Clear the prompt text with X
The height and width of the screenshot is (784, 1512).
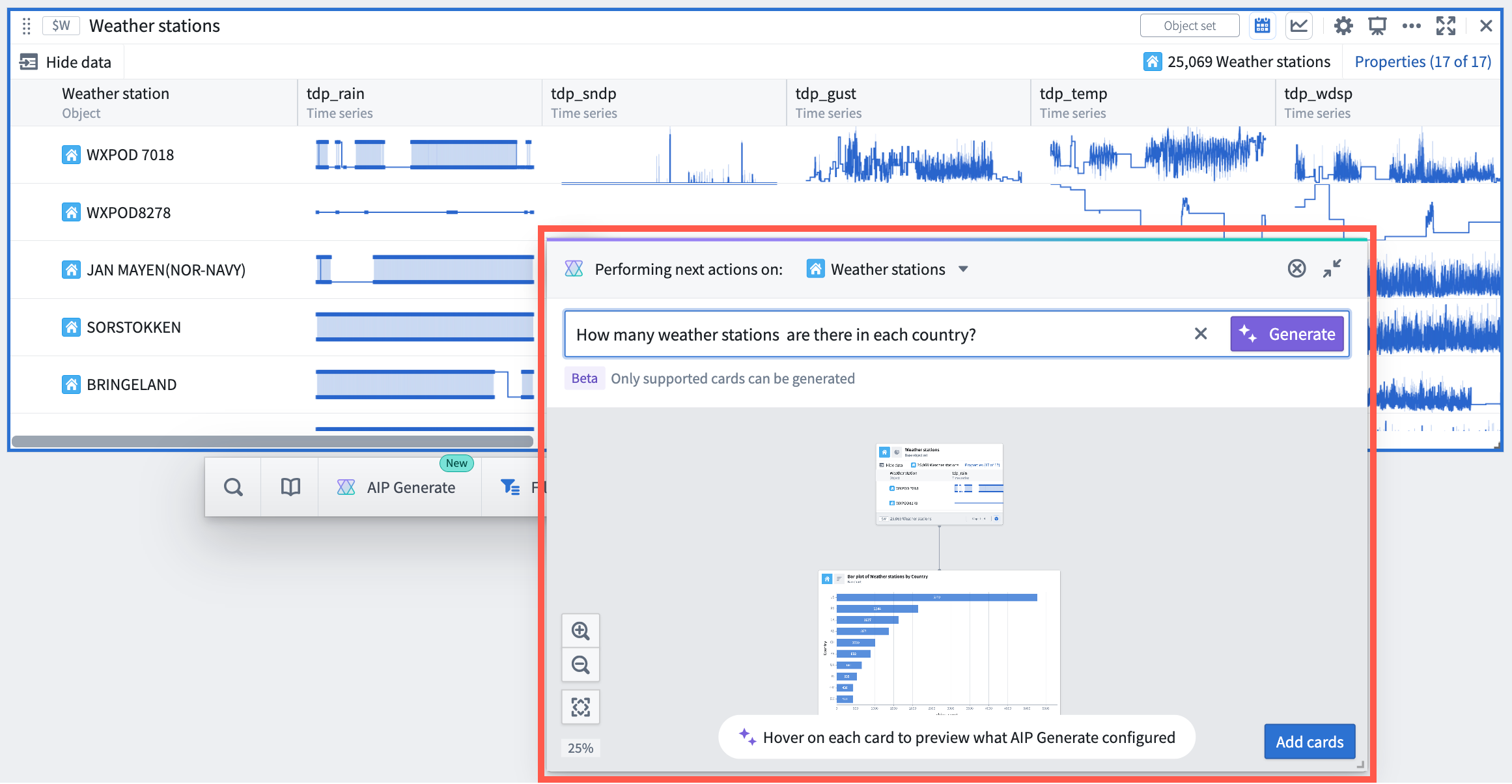coord(1201,334)
